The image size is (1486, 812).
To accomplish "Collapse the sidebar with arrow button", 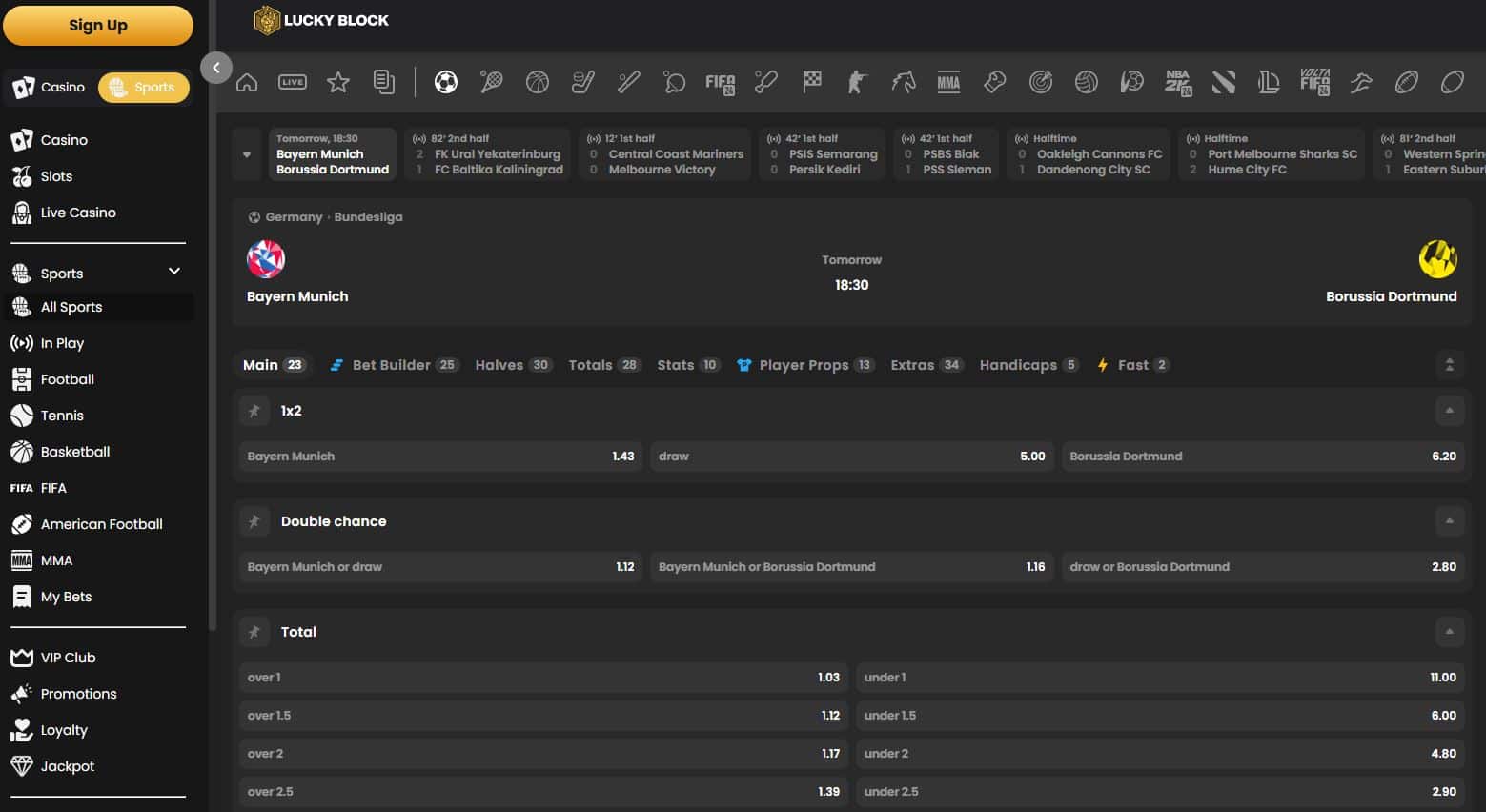I will tap(216, 68).
